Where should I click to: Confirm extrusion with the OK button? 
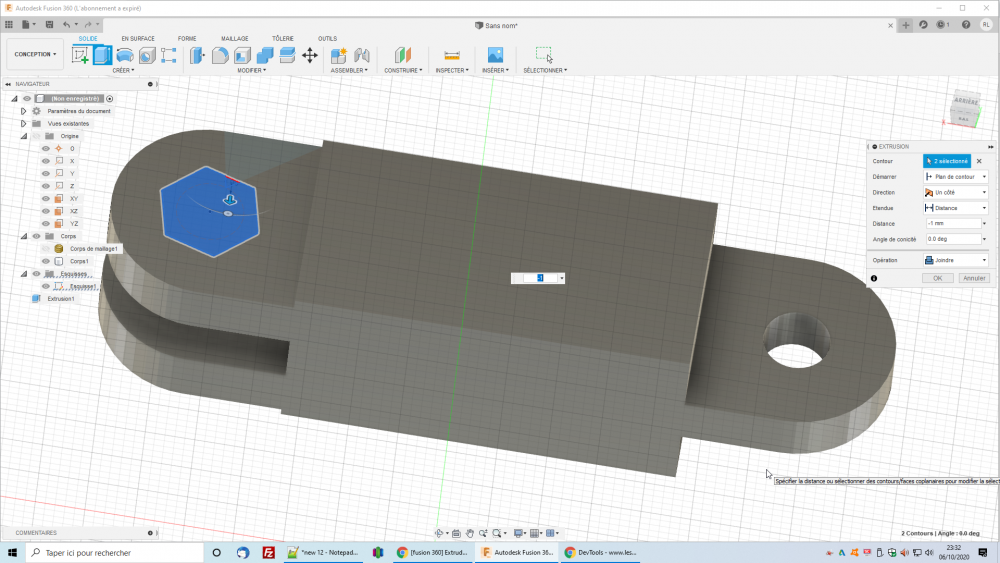pos(938,278)
